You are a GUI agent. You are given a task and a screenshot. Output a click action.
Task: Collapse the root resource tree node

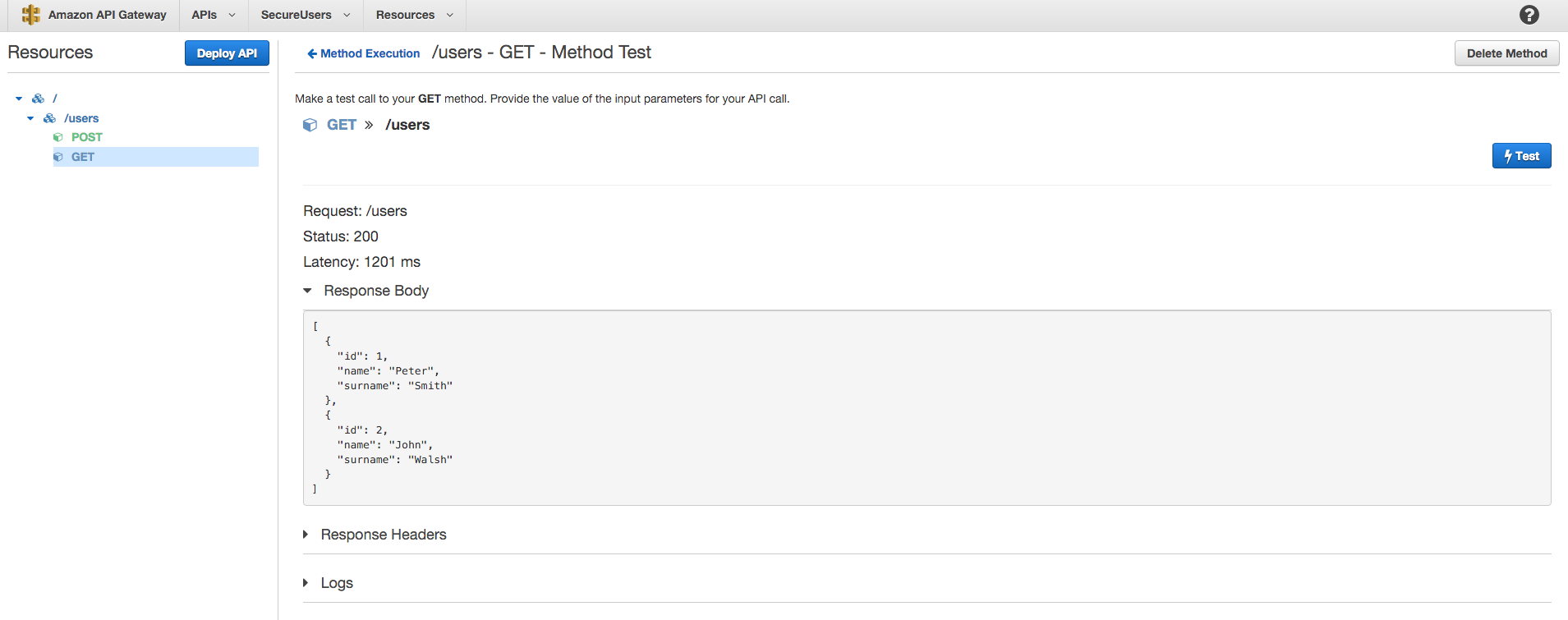click(19, 99)
